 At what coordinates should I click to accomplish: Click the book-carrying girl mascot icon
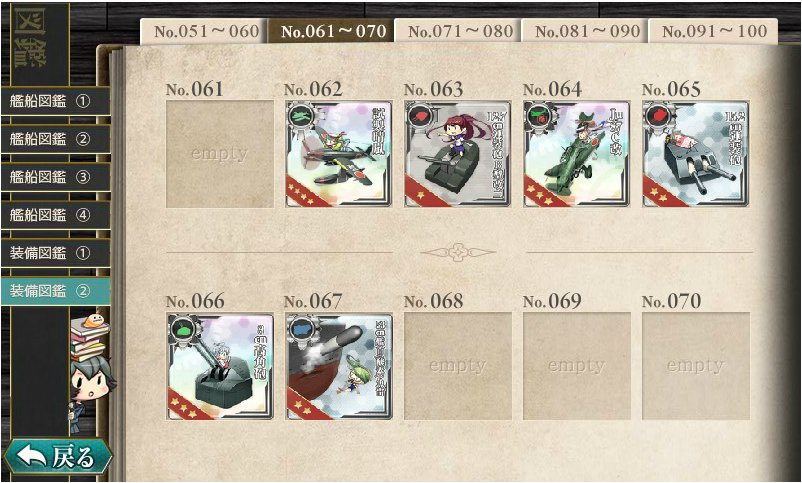pyautogui.click(x=90, y=366)
